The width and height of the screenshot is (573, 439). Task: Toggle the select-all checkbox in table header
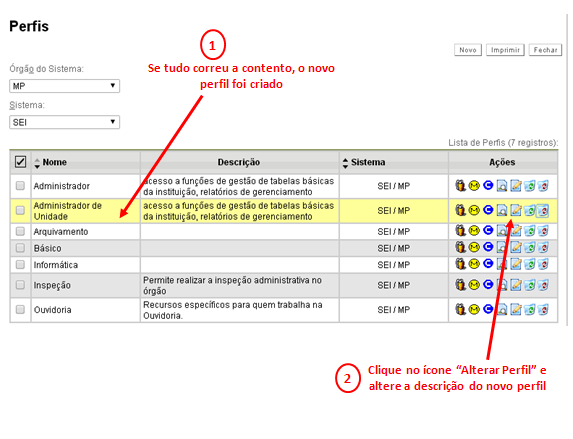coord(20,162)
